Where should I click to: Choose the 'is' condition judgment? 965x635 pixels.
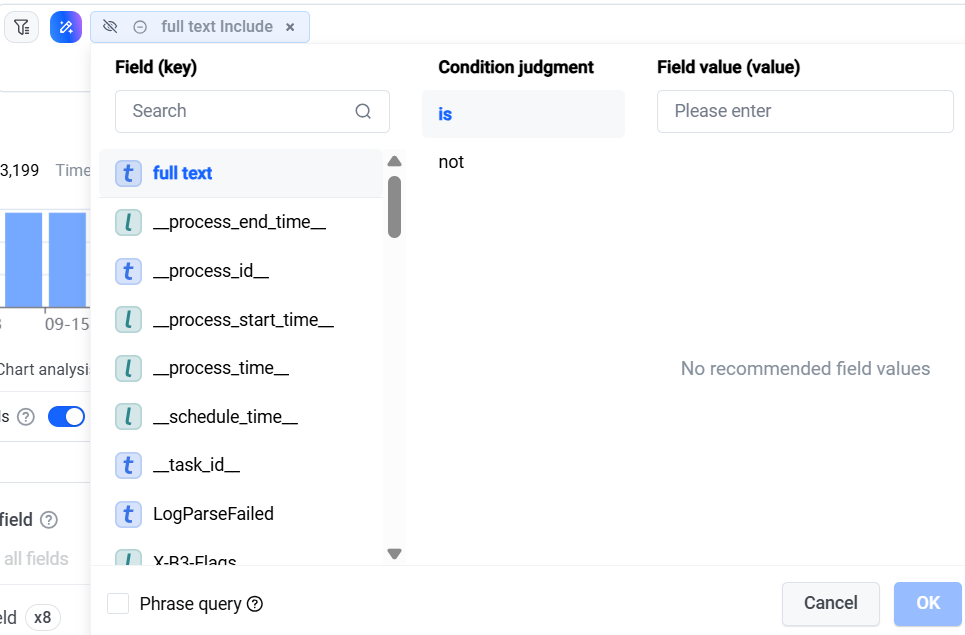click(523, 114)
